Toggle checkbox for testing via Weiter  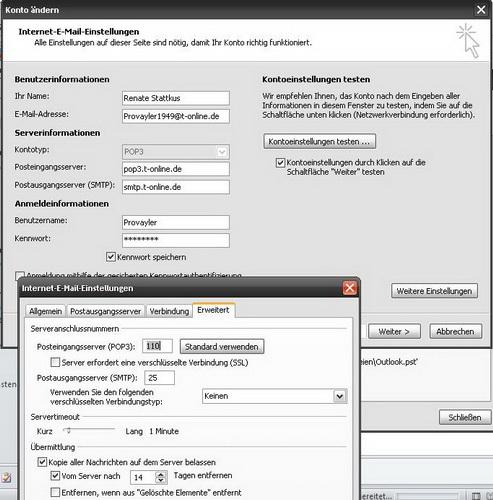pyautogui.click(x=280, y=163)
